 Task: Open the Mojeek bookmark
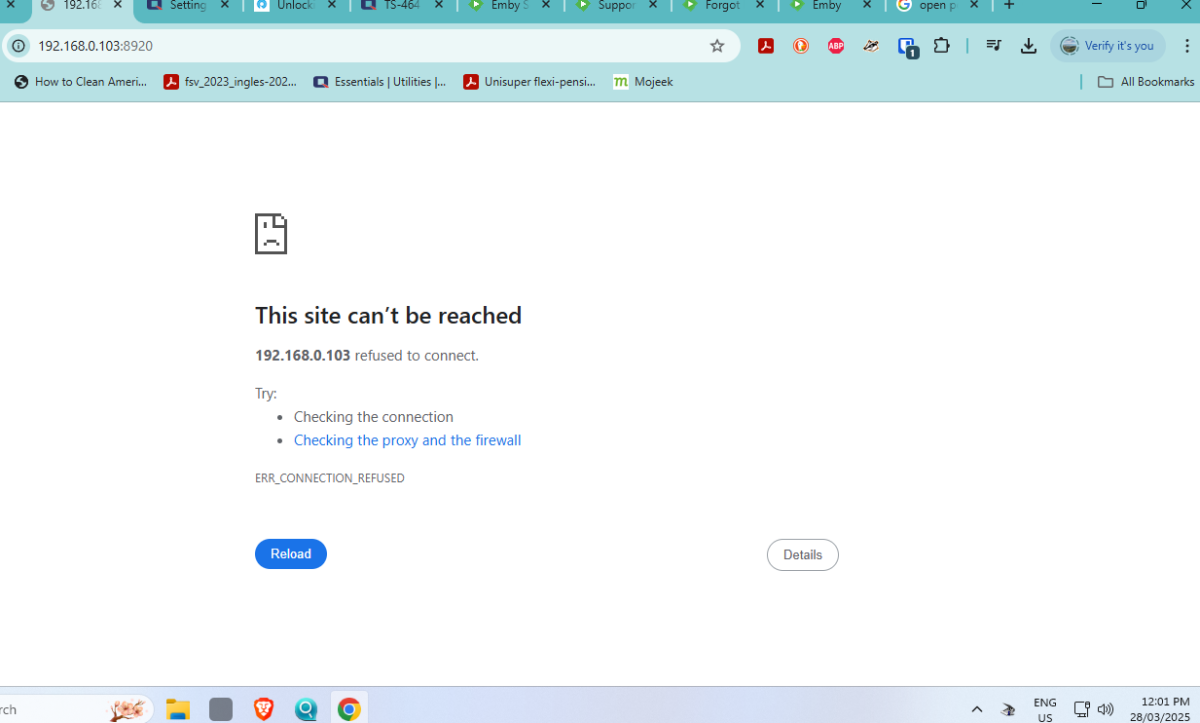point(642,82)
